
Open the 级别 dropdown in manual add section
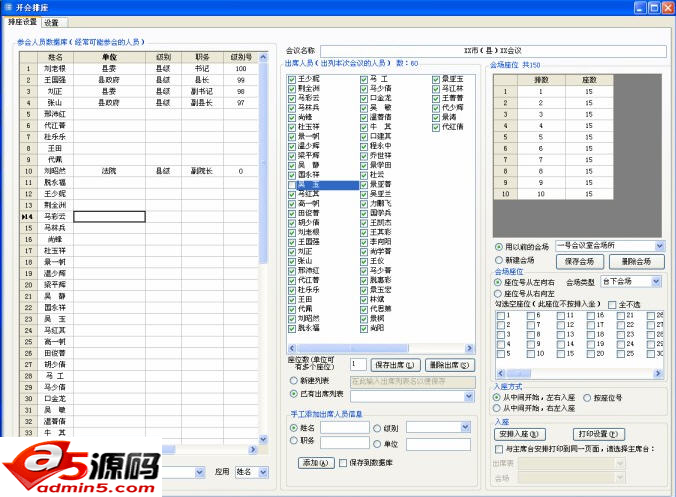point(465,427)
